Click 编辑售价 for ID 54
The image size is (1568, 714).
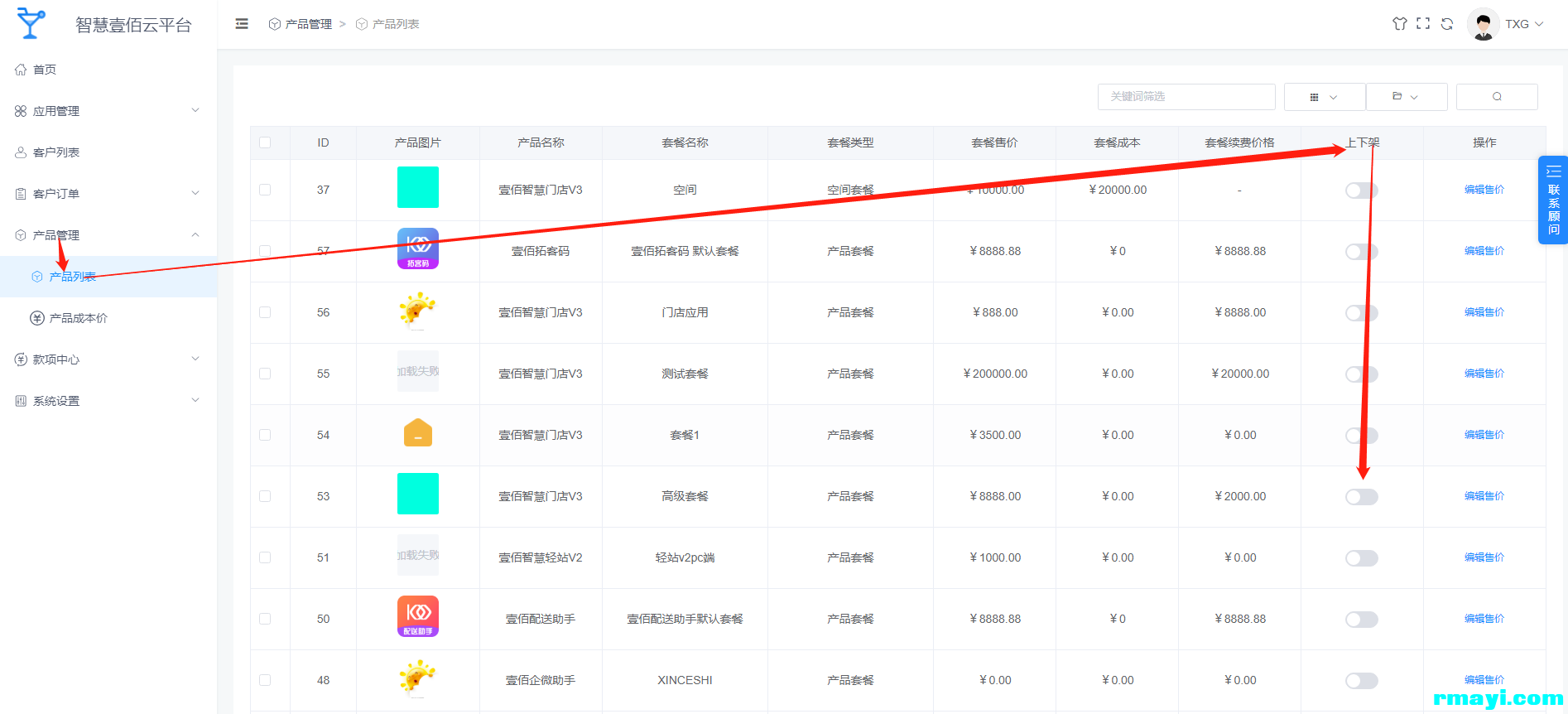click(x=1484, y=435)
